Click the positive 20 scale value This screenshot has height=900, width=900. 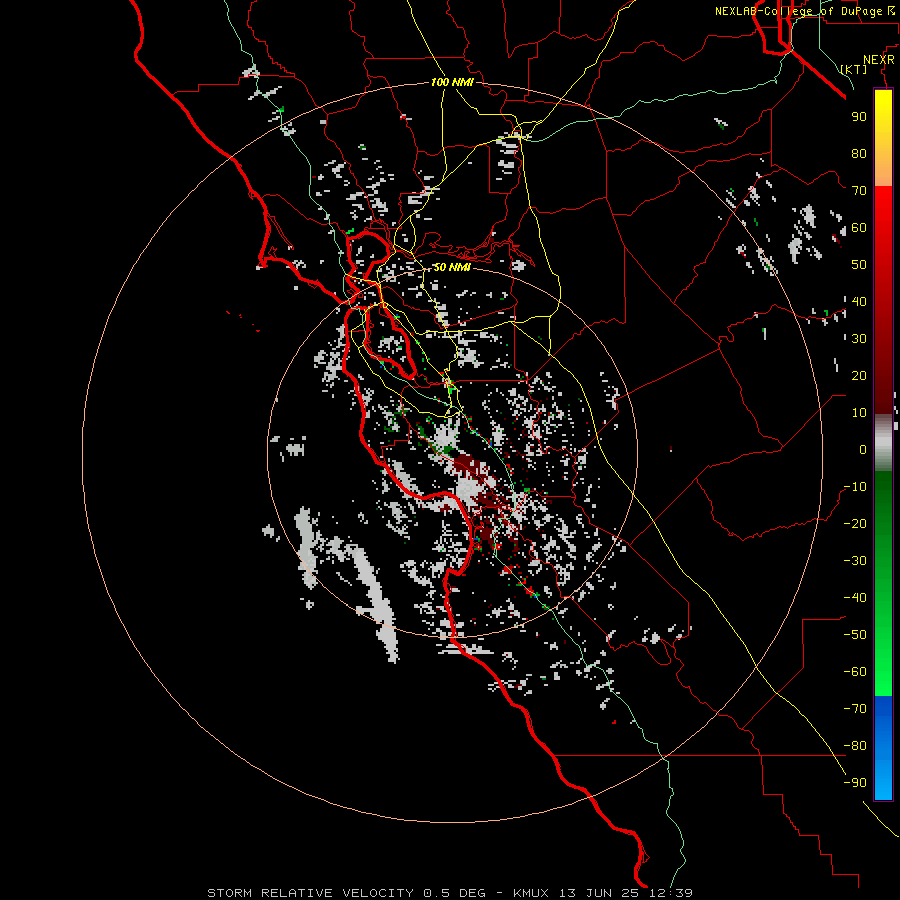(859, 375)
